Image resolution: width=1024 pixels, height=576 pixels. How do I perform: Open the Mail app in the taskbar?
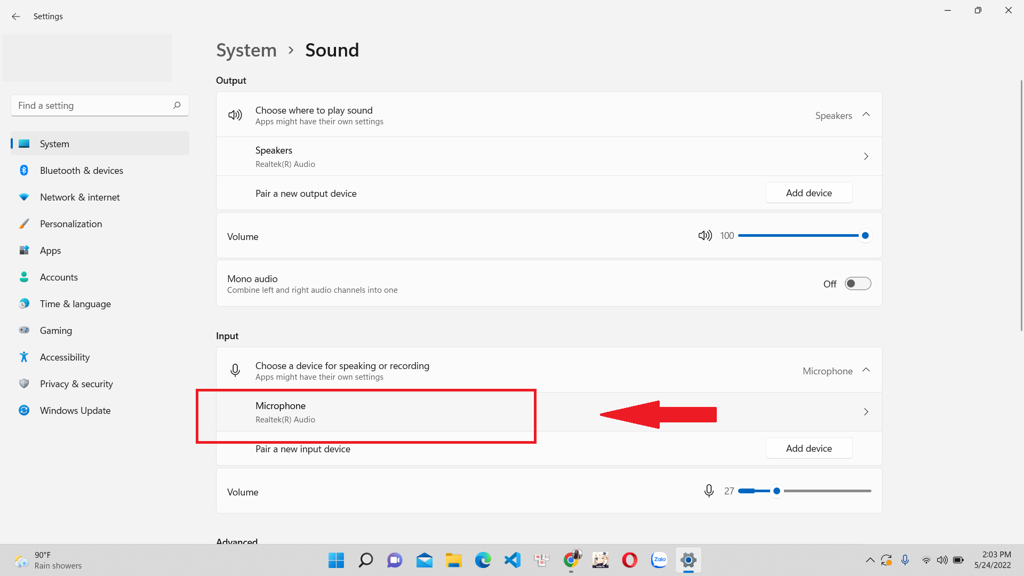424,560
